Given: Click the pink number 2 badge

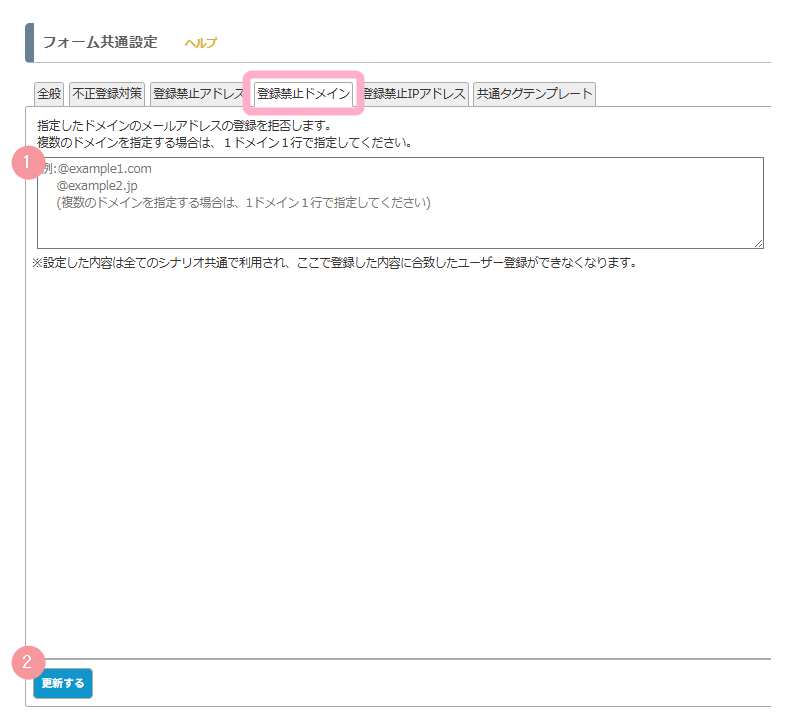Looking at the screenshot, I should [x=28, y=662].
